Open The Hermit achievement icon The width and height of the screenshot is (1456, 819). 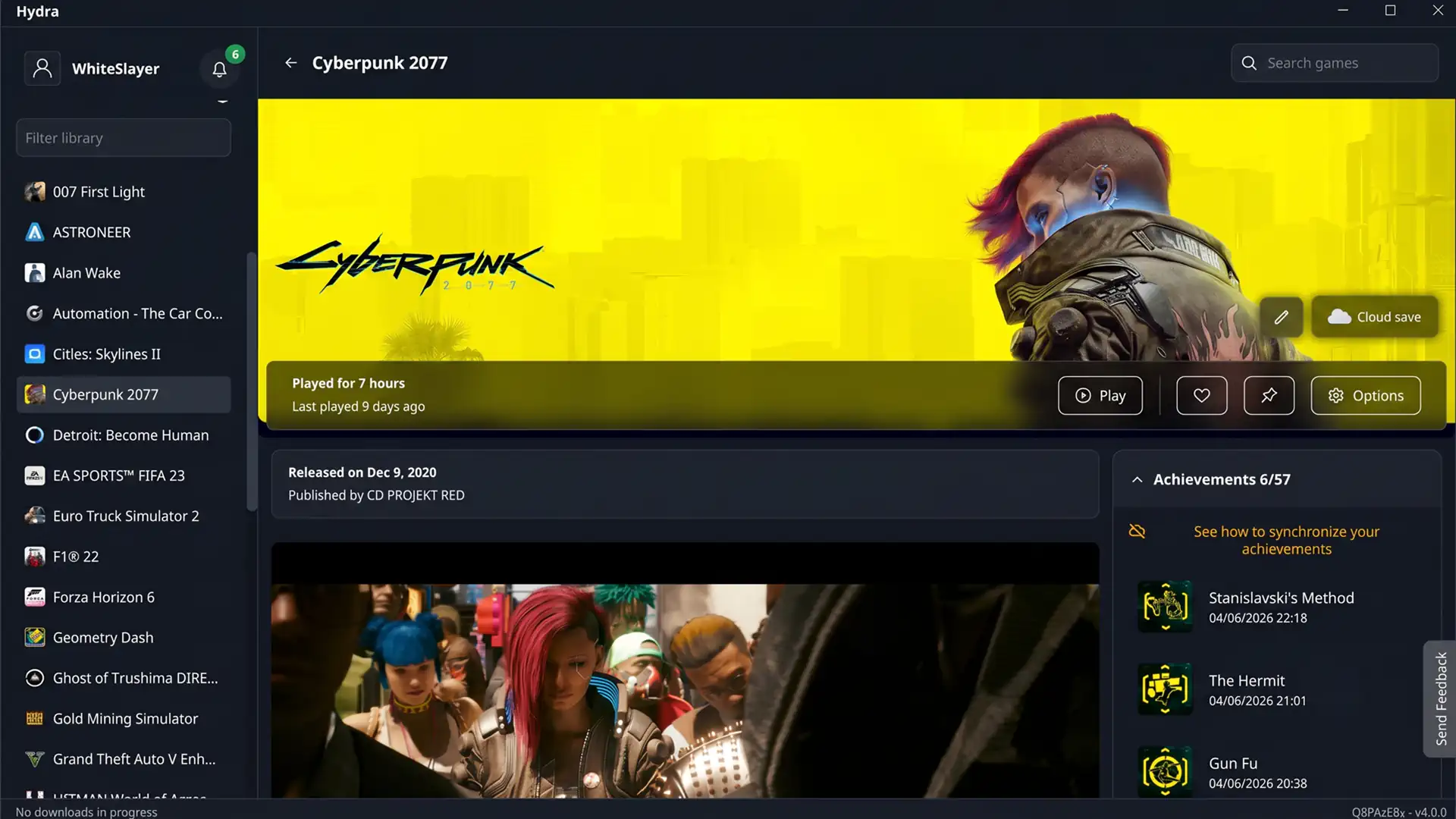tap(1166, 689)
